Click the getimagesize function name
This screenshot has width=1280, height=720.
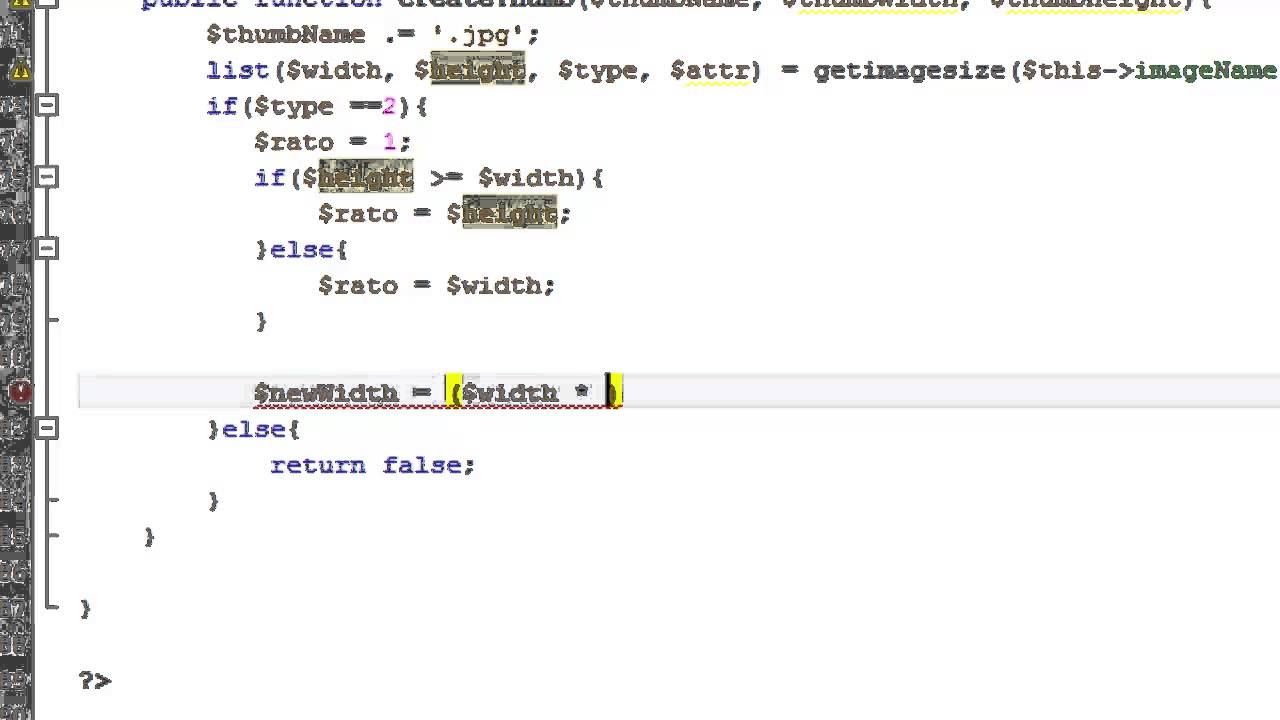(909, 70)
